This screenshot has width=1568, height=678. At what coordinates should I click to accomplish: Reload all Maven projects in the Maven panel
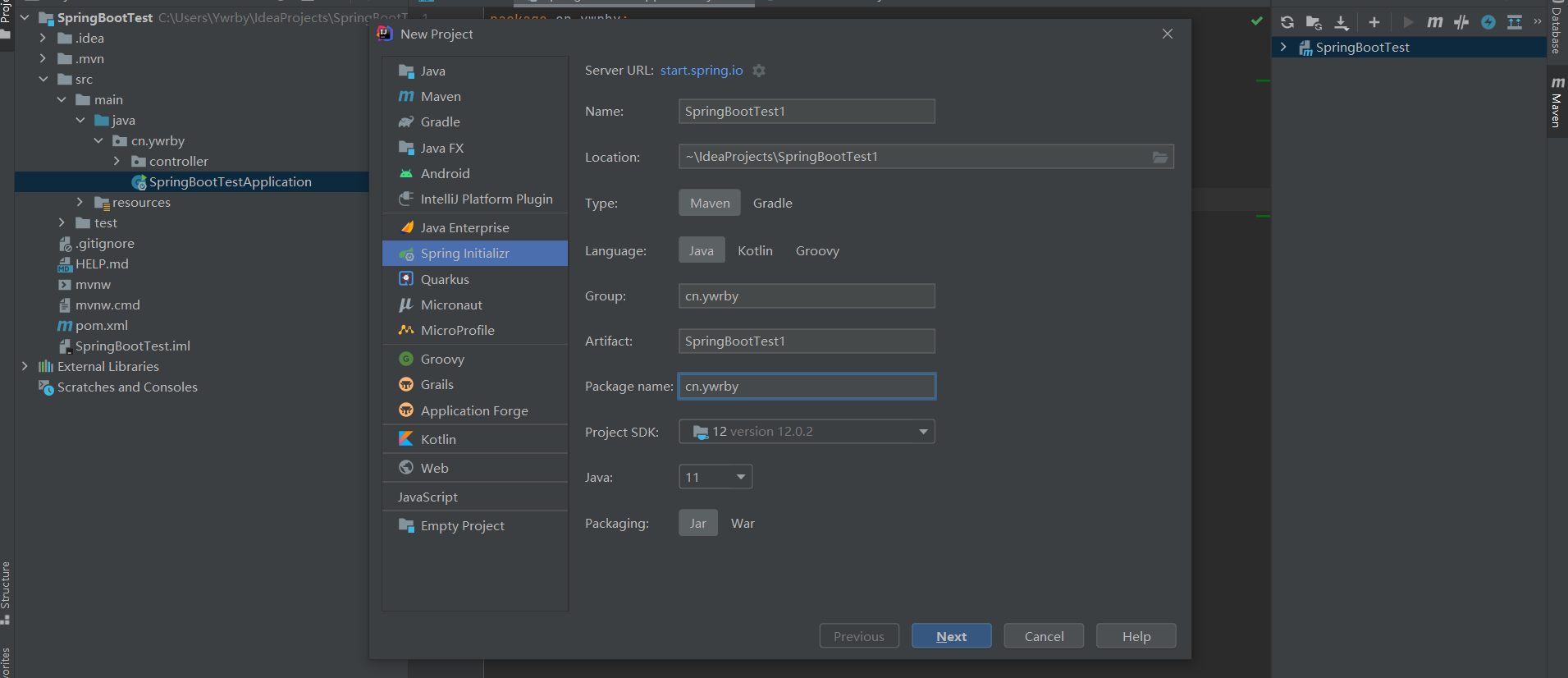coord(1287,22)
